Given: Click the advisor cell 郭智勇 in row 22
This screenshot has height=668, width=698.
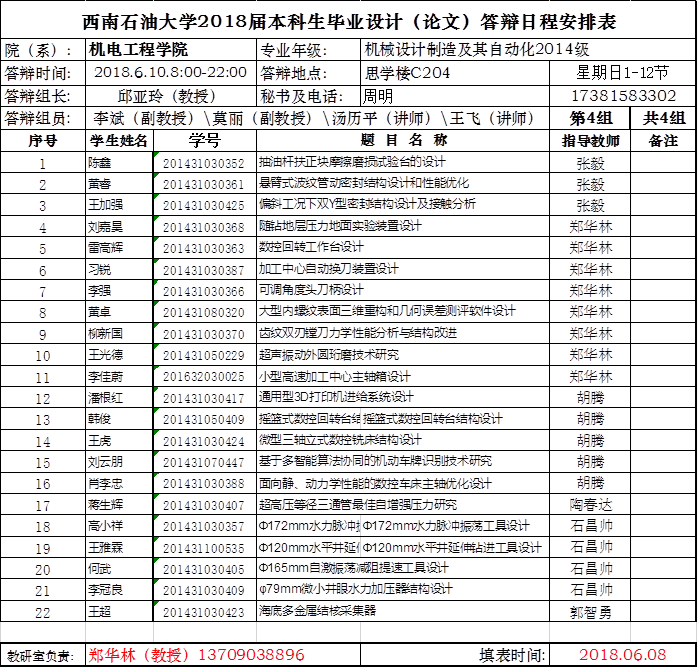Looking at the screenshot, I should point(590,612).
